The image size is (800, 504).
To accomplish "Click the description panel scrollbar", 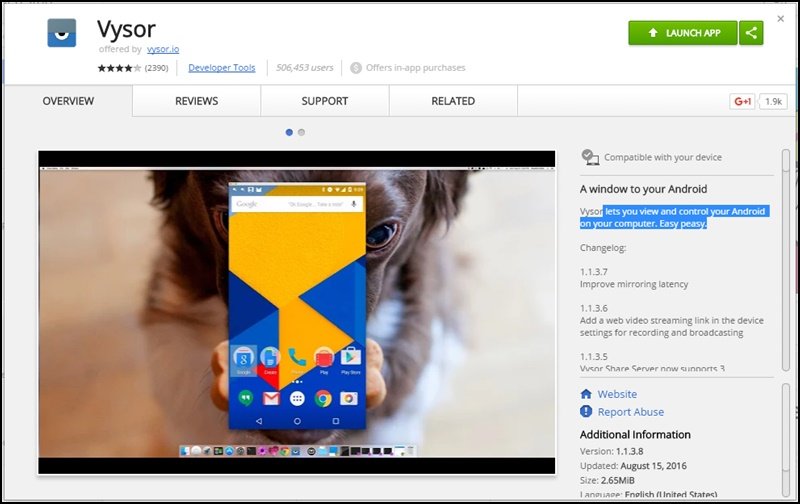I will click(786, 260).
